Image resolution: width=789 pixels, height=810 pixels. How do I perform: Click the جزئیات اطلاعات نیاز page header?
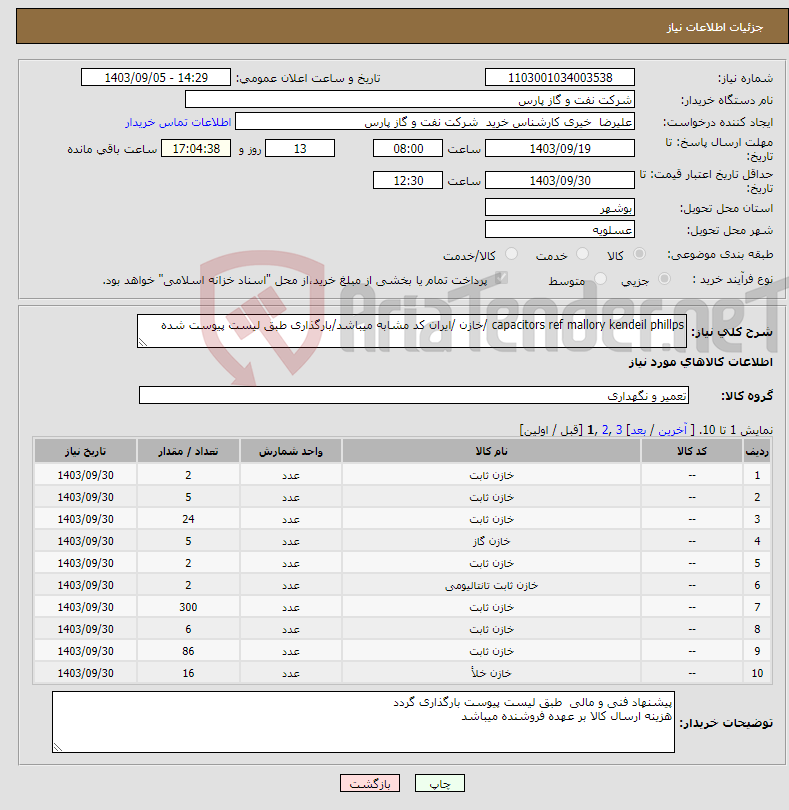point(715,27)
